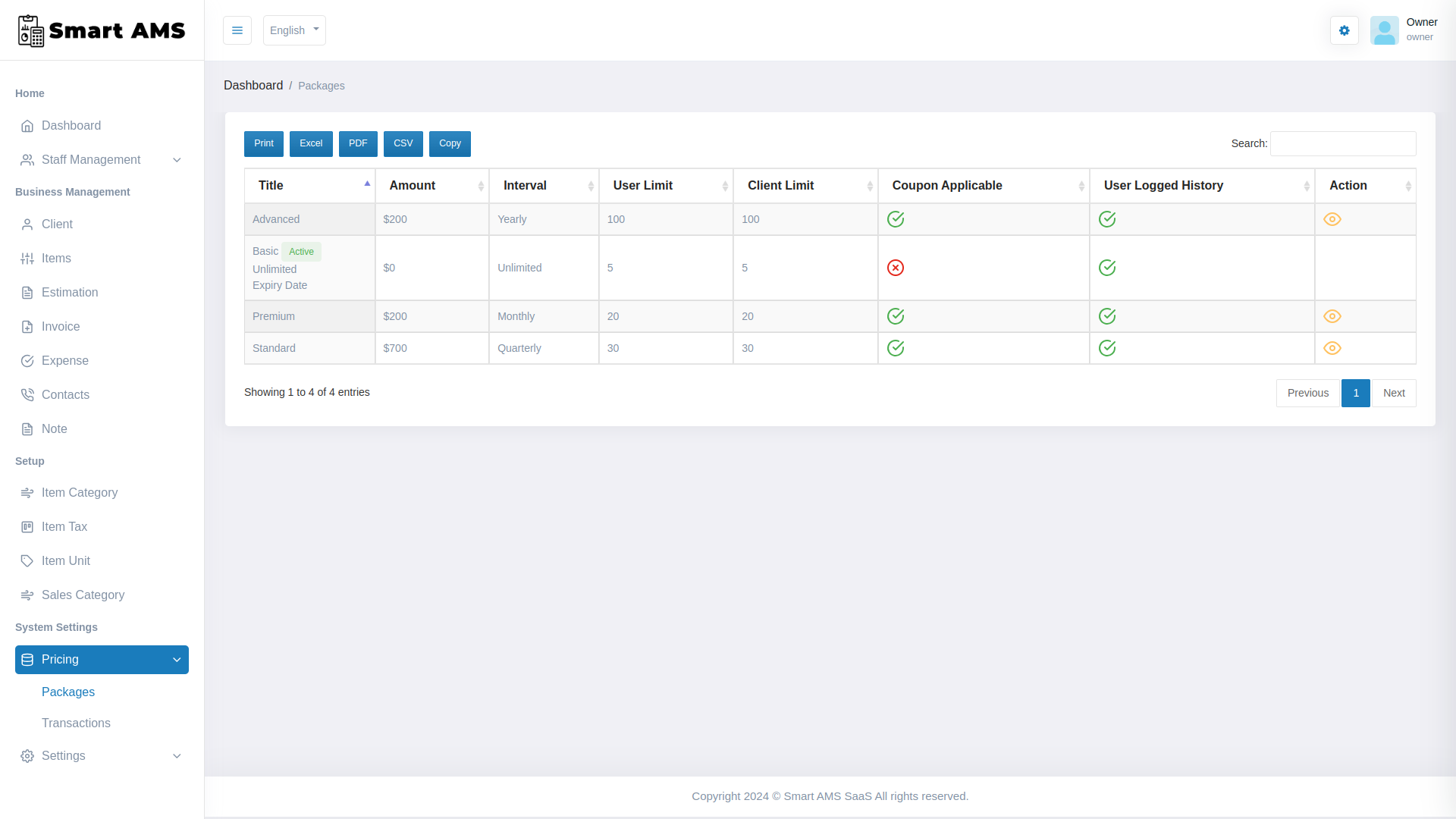The width and height of the screenshot is (1456, 819).
Task: Open the Standard package eye icon
Action: (x=1333, y=348)
